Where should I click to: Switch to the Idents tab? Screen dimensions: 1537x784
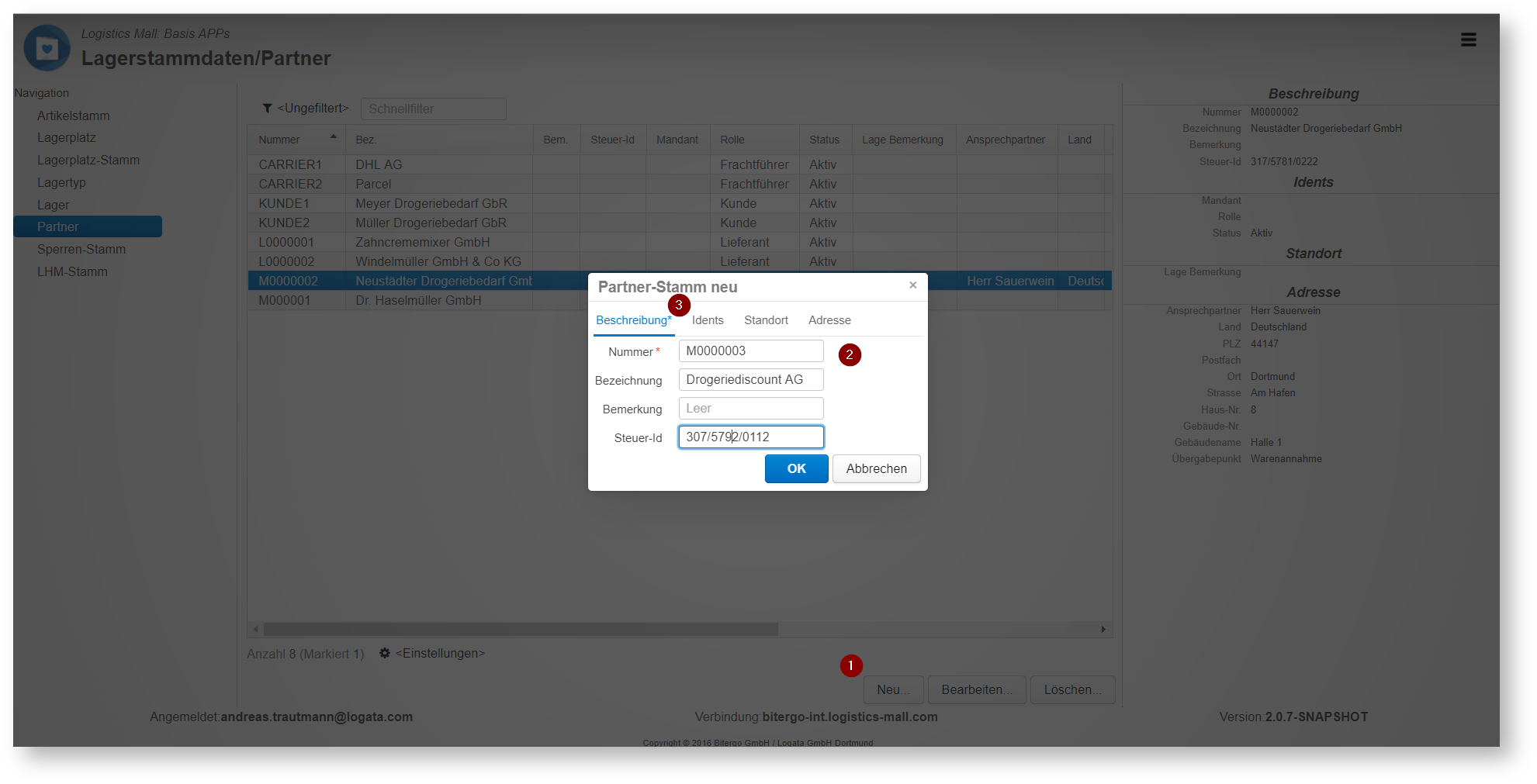click(x=708, y=320)
